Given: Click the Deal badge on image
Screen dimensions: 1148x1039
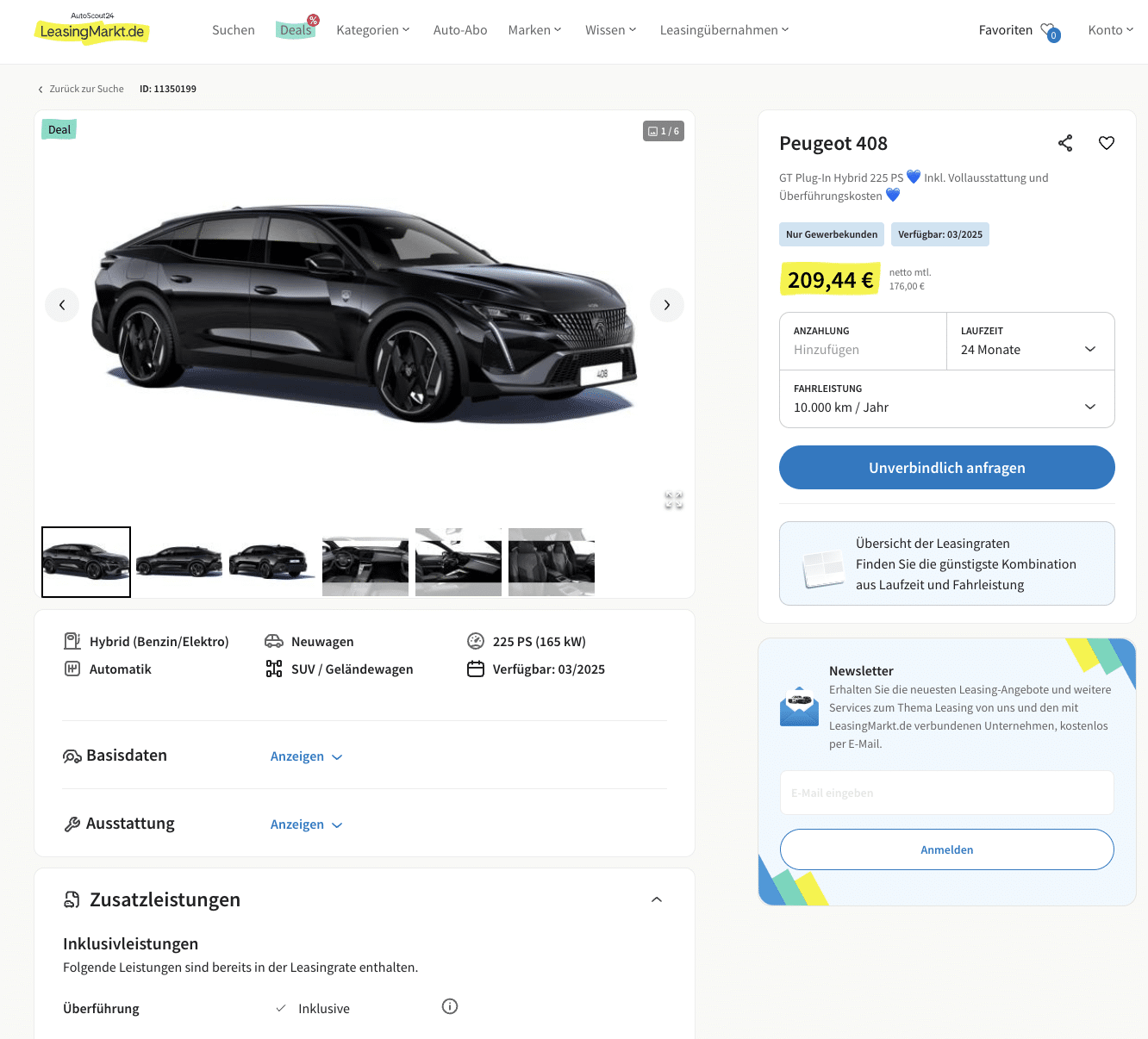Looking at the screenshot, I should coord(59,129).
